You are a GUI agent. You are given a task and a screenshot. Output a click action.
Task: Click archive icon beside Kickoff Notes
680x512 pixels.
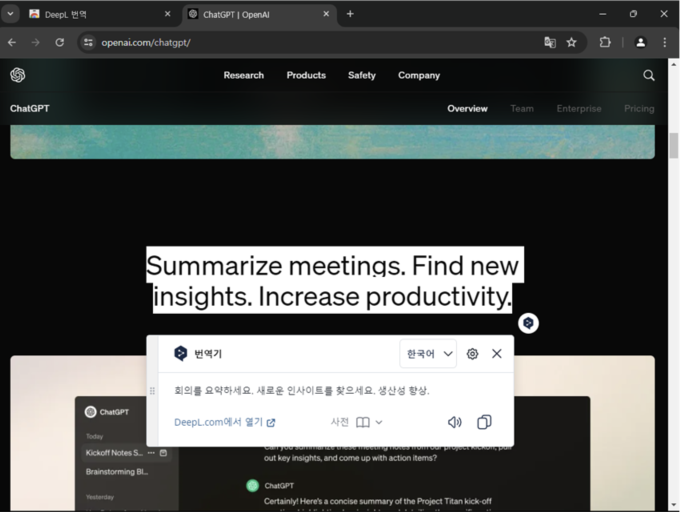click(x=163, y=453)
